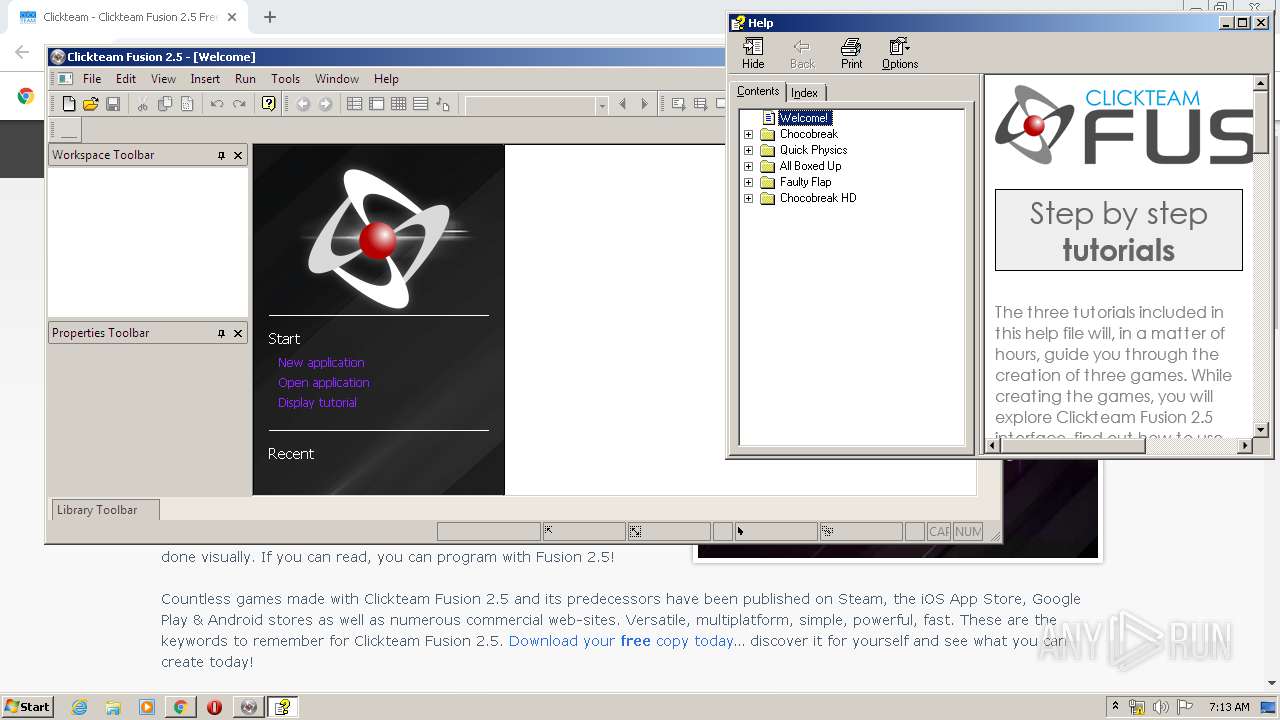Viewport: 1280px width, 720px height.
Task: Click the New file toolbar icon
Action: (69, 104)
